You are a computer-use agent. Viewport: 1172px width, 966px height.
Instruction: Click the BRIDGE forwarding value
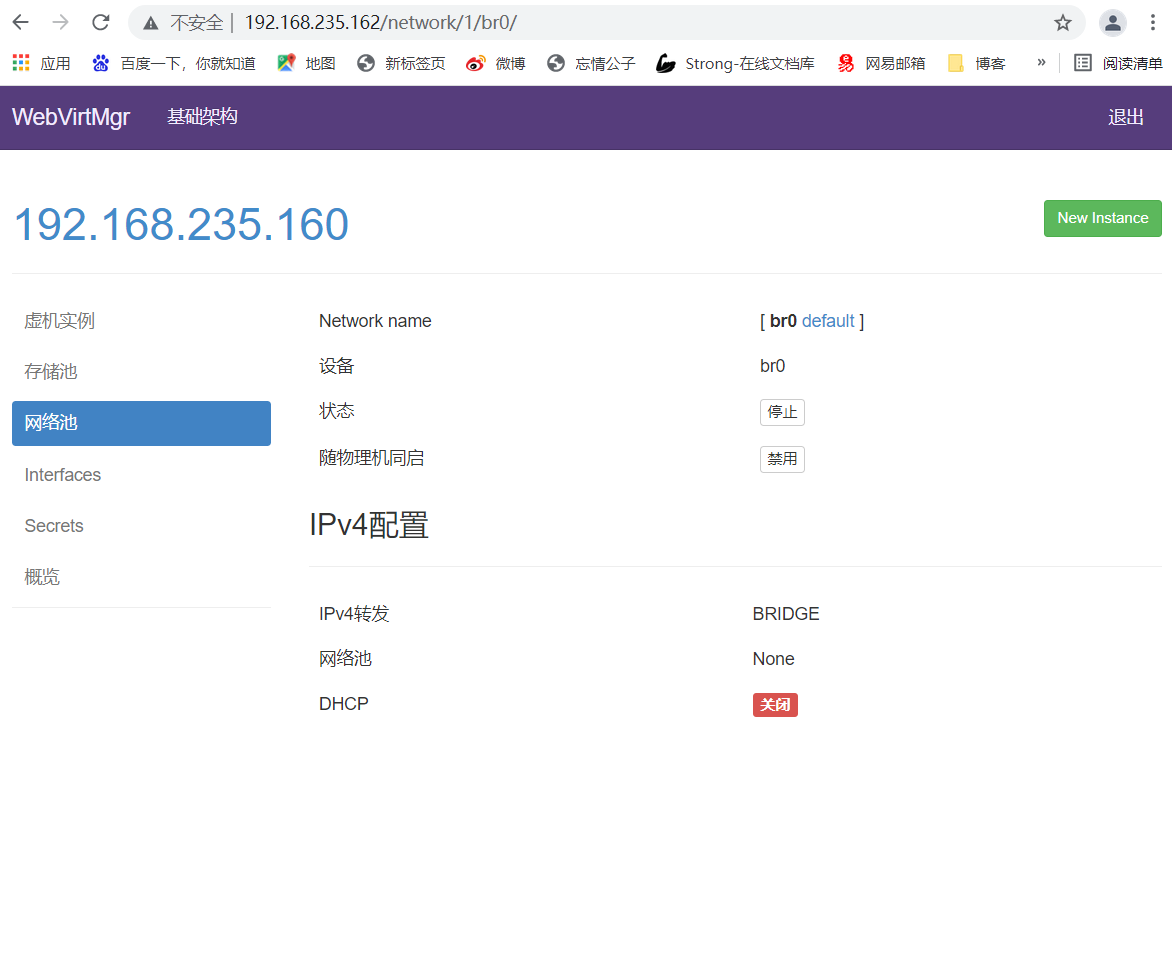[786, 614]
